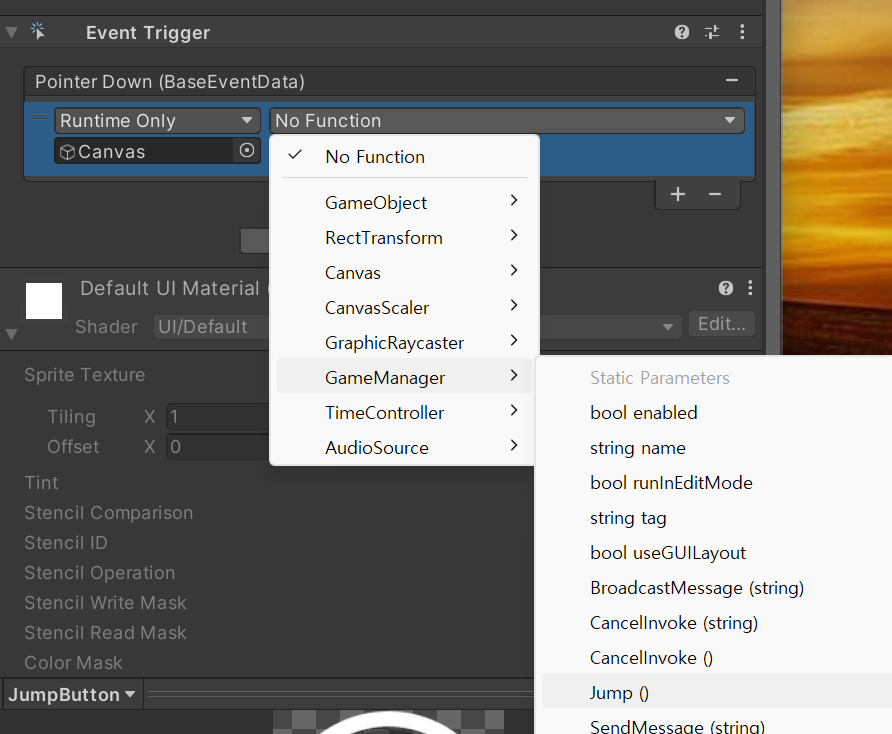Expand TimeController submenu
The height and width of the screenshot is (734, 892).
[x=404, y=413]
